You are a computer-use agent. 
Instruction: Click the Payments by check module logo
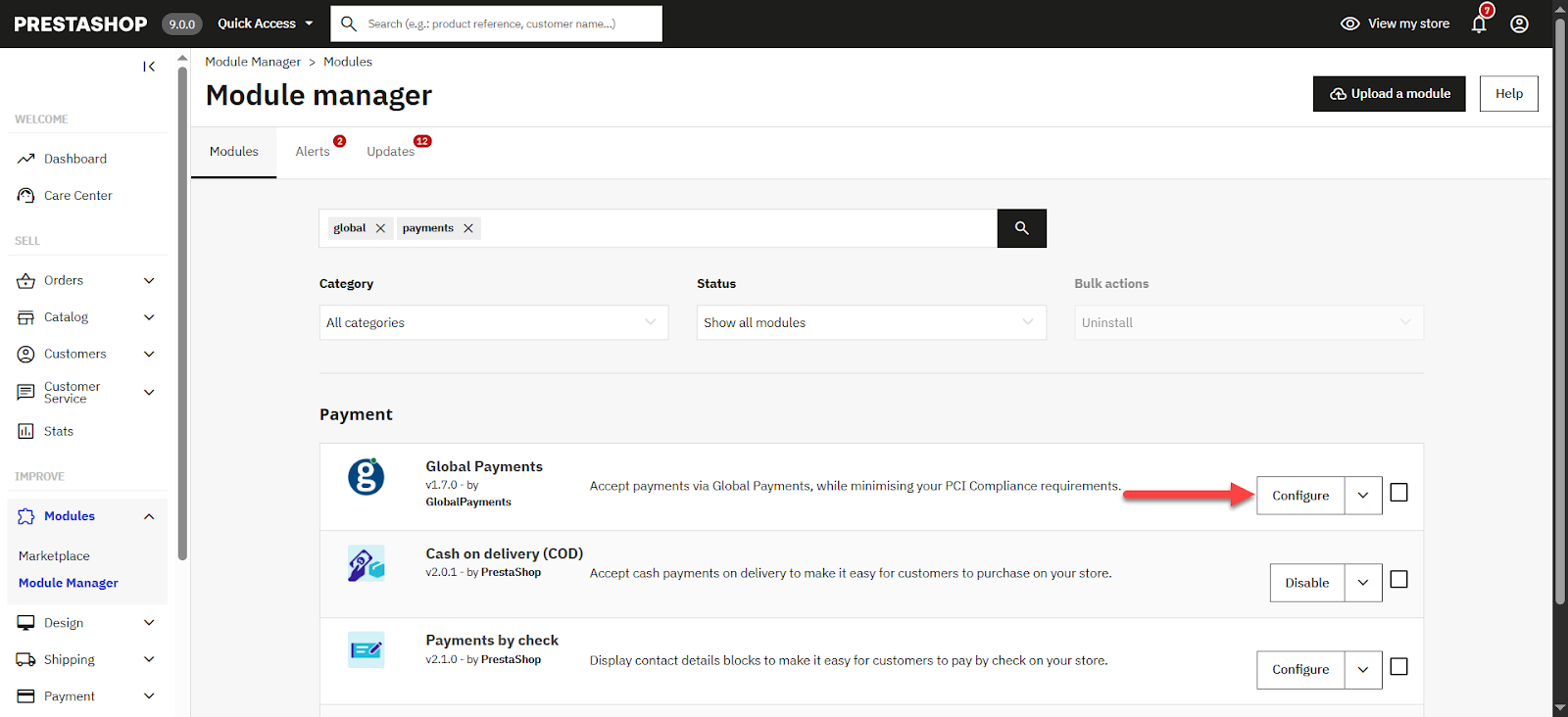[367, 649]
